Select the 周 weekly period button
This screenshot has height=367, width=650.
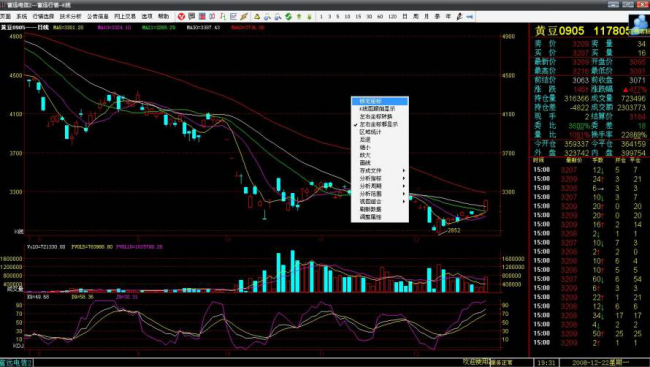pyautogui.click(x=416, y=17)
